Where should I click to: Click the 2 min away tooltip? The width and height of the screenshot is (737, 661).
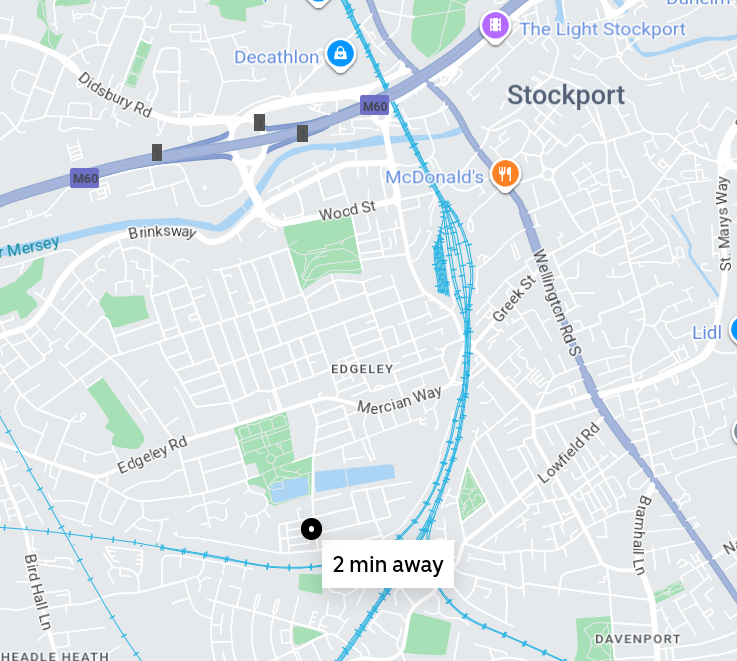[x=388, y=564]
